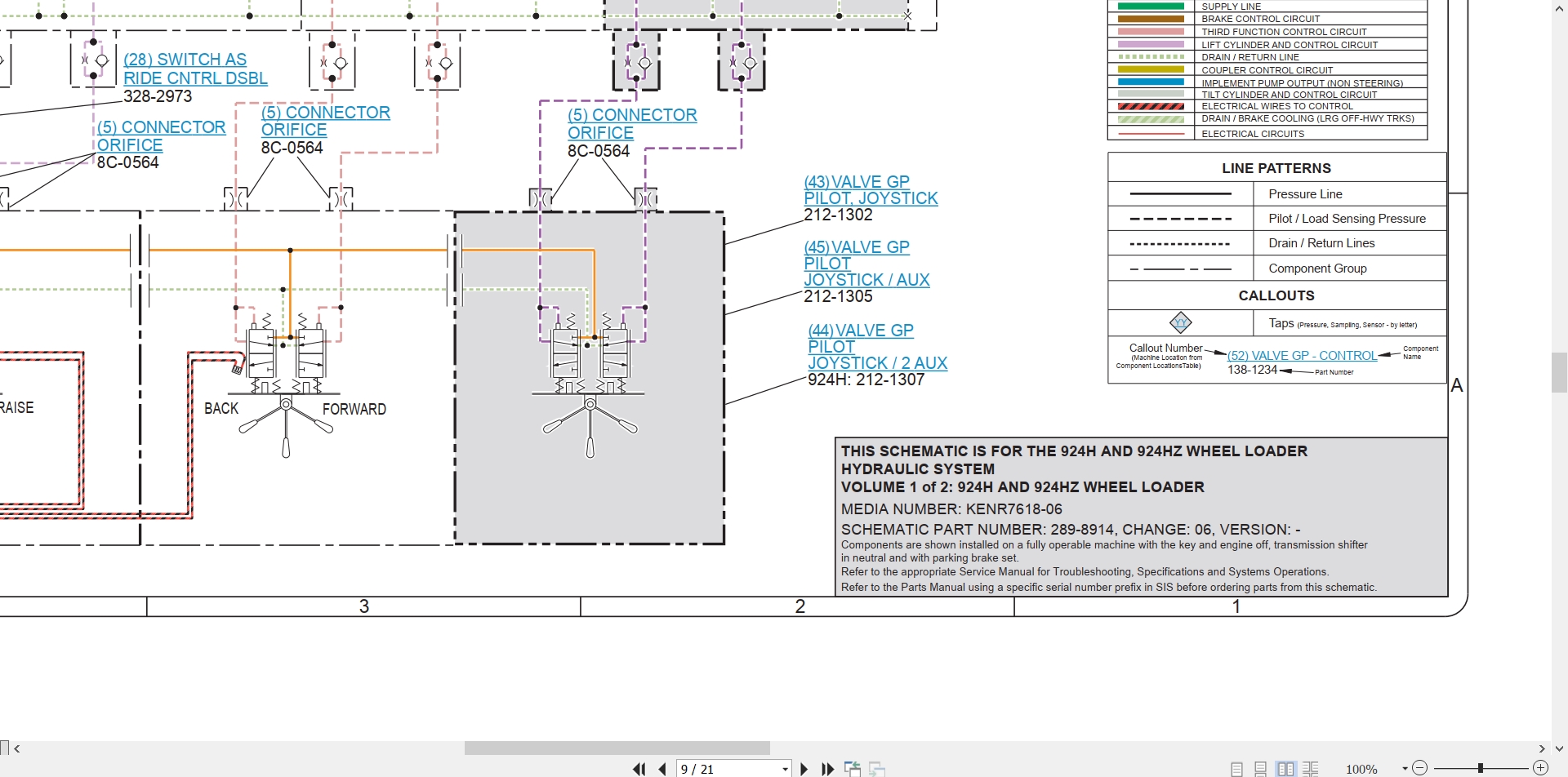The width and height of the screenshot is (1568, 777).
Task: Click the horizontal scroll left arrow
Action: 17,748
